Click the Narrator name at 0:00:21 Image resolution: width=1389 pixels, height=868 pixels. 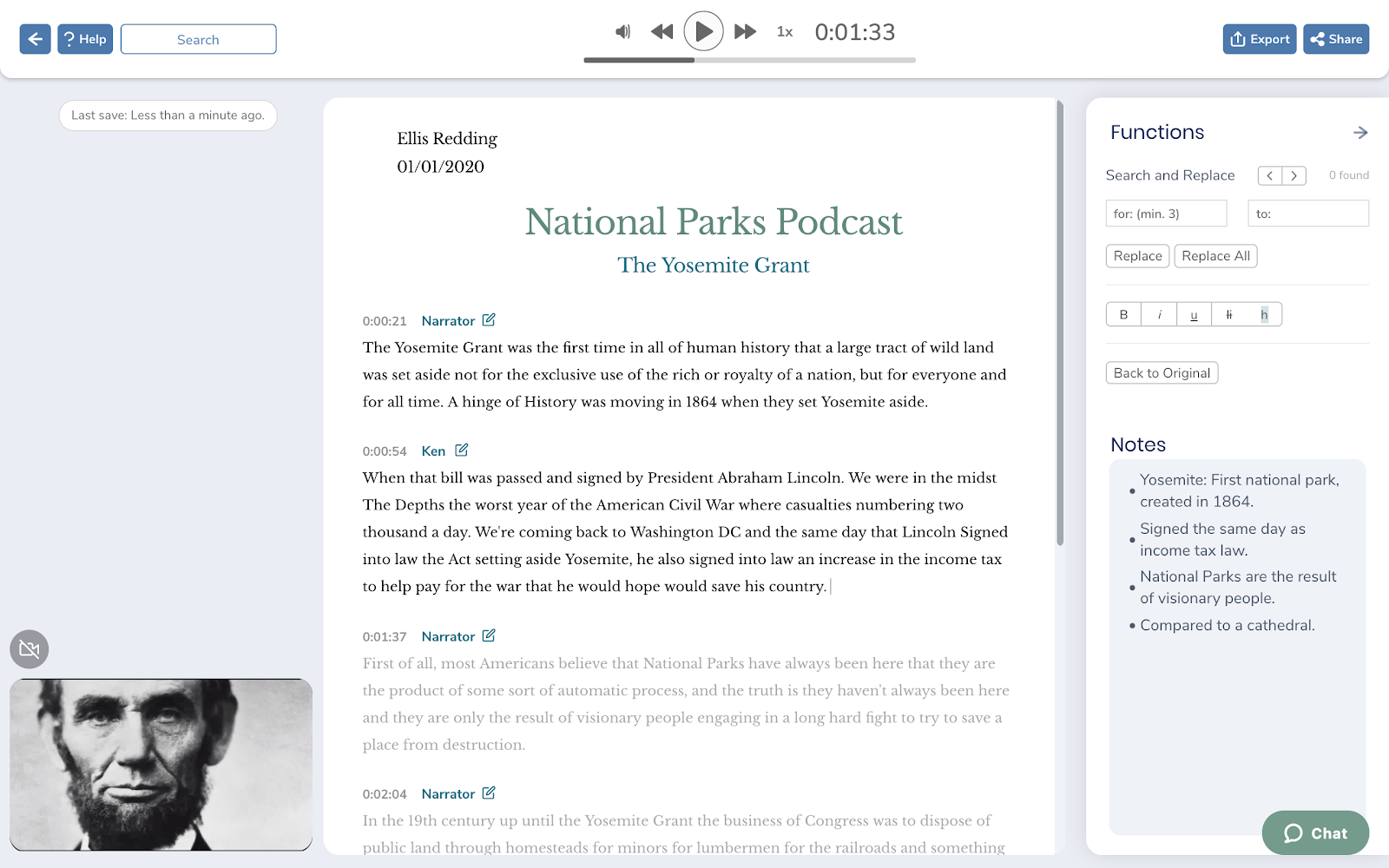448,321
